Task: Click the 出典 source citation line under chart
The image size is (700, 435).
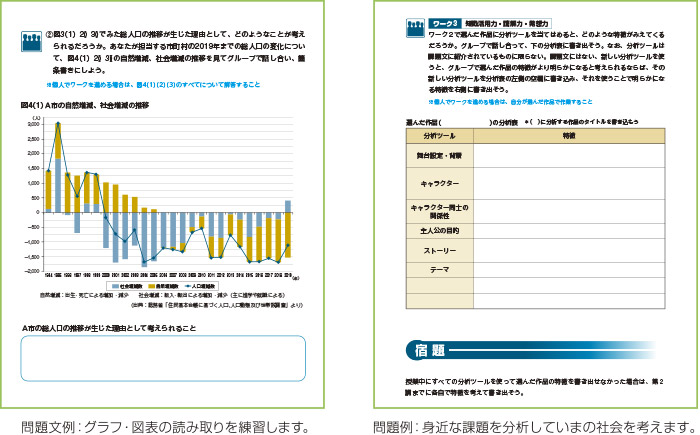Action: tap(217, 305)
